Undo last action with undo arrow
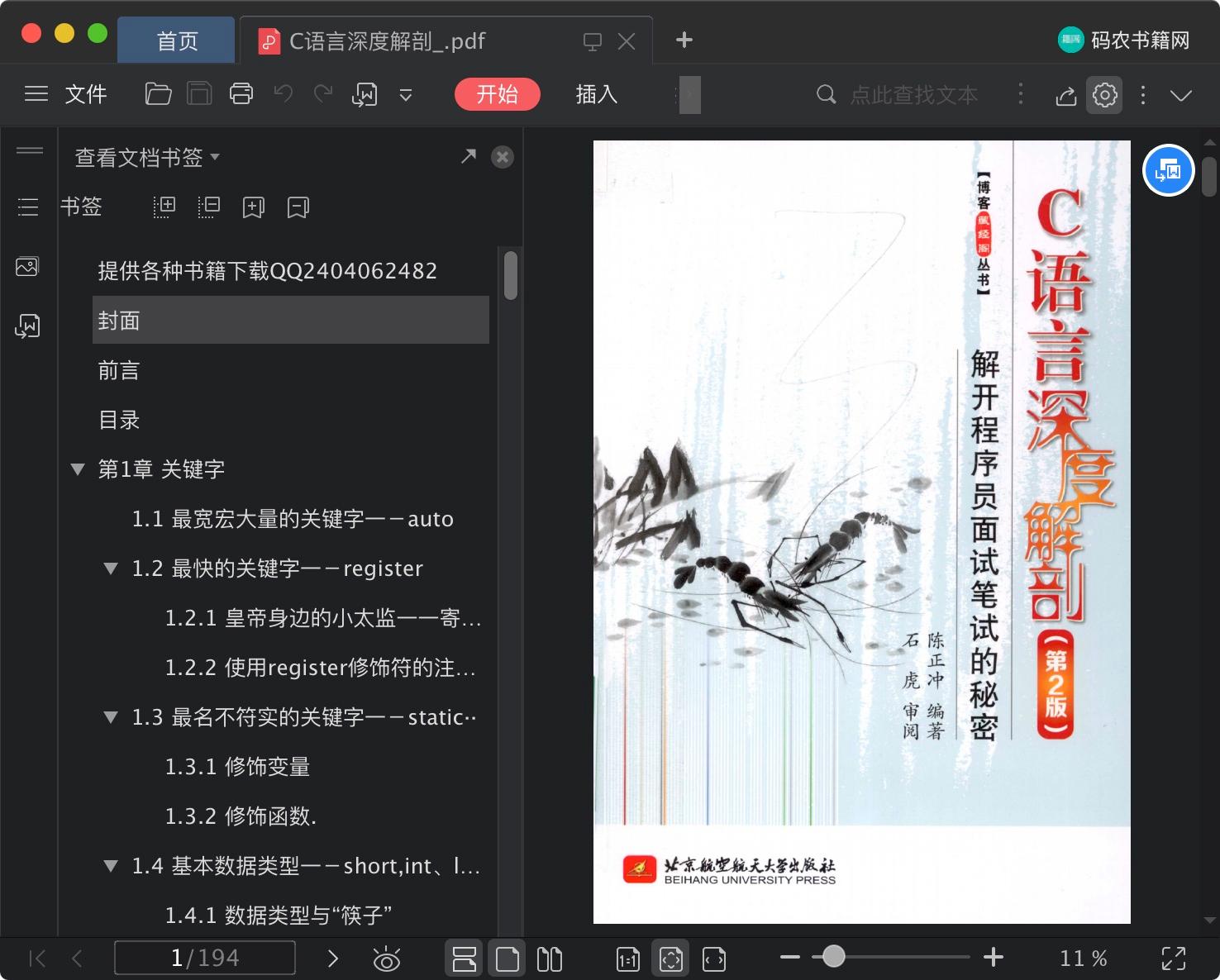This screenshot has height=980, width=1220. [x=284, y=94]
